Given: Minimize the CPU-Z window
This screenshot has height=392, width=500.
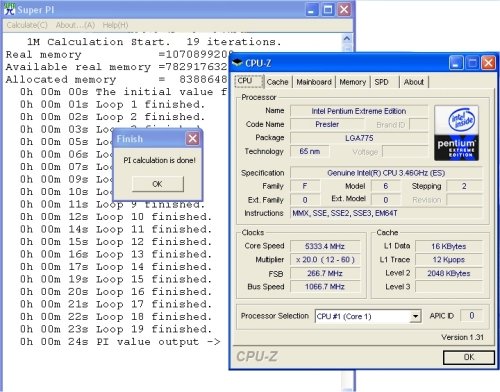Looking at the screenshot, I should pos(456,63).
